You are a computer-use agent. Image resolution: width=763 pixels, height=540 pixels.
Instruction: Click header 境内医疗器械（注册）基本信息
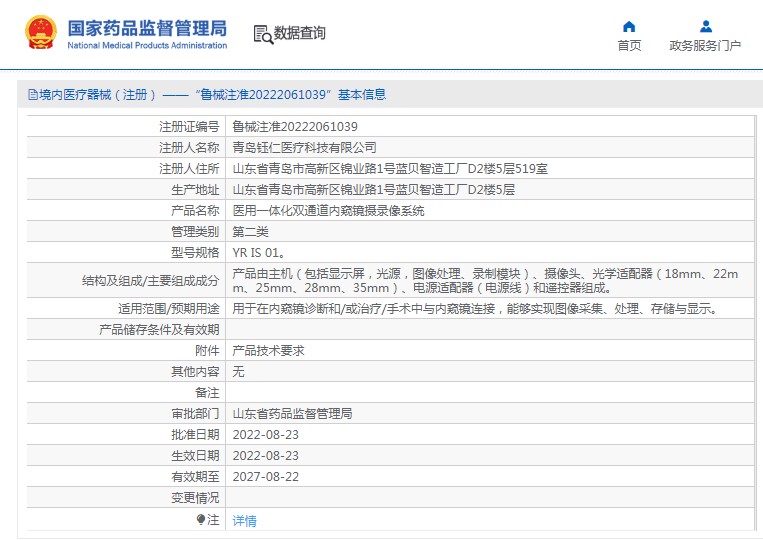(x=207, y=94)
